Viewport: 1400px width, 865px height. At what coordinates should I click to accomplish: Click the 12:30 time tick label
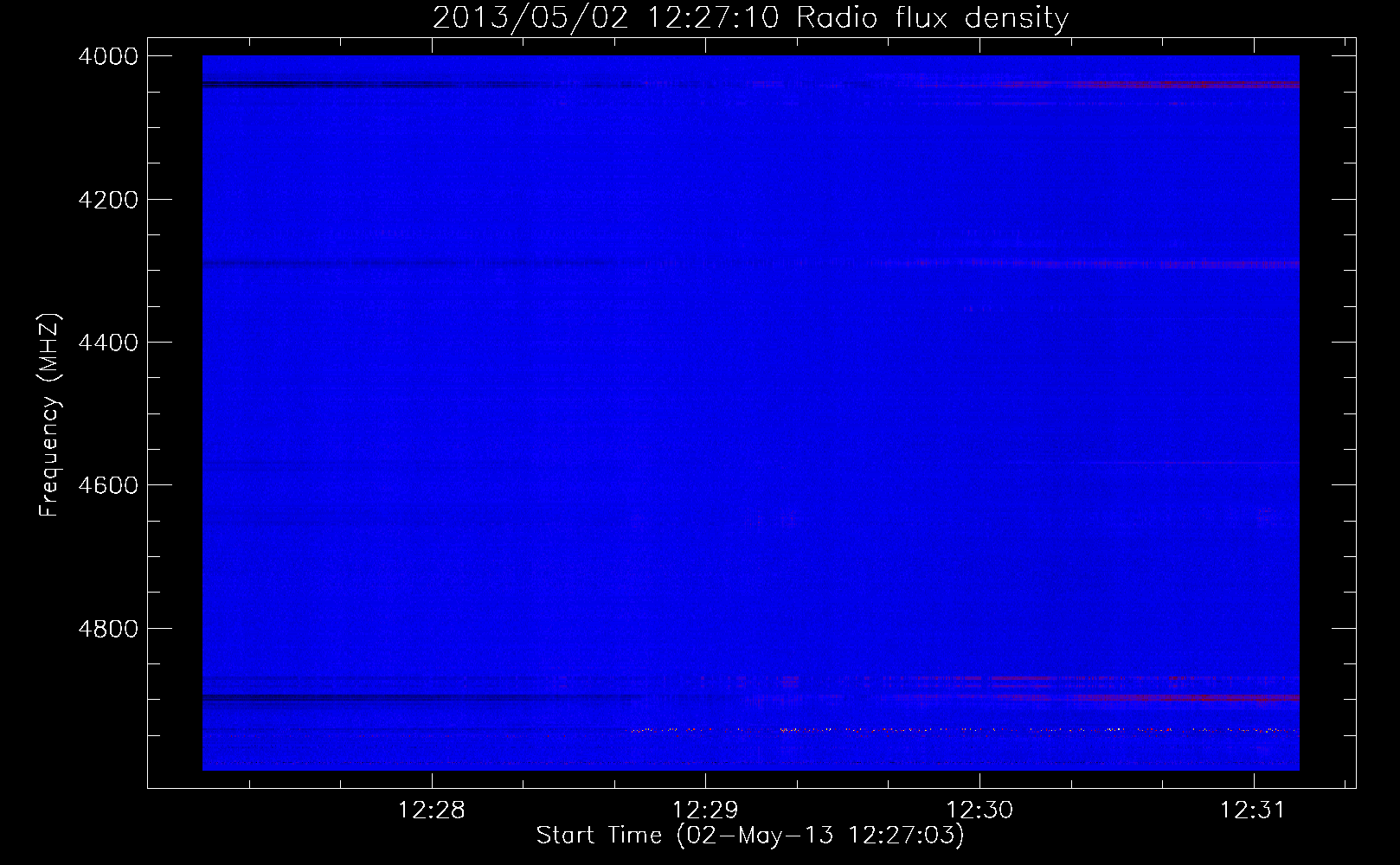click(x=979, y=811)
